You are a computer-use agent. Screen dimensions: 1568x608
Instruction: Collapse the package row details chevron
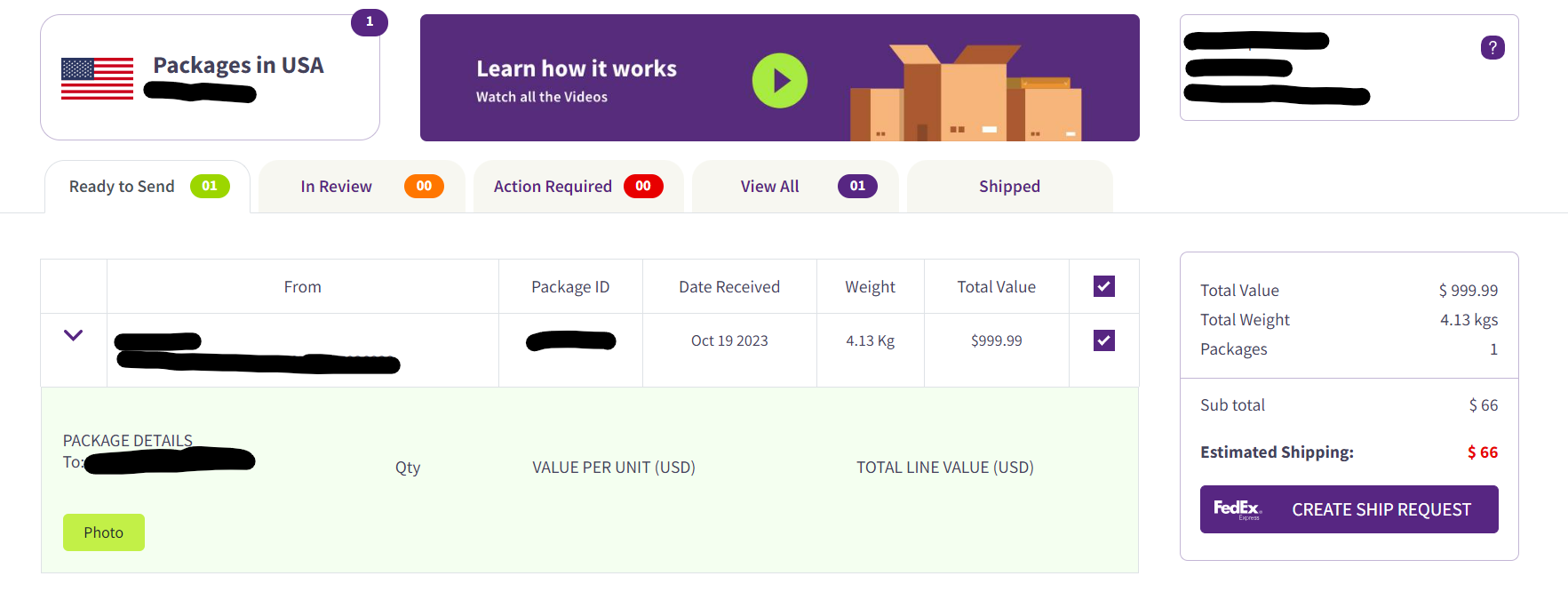coord(74,335)
